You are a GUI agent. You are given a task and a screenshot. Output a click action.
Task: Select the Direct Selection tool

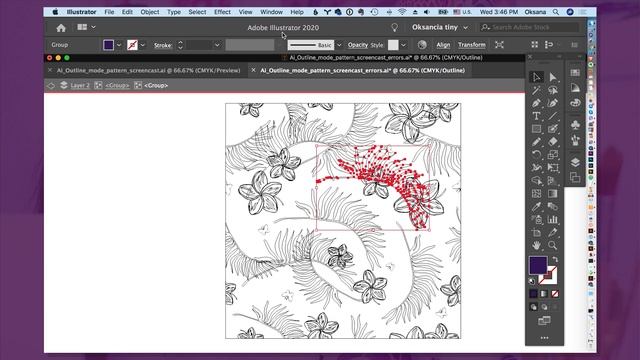coord(553,77)
